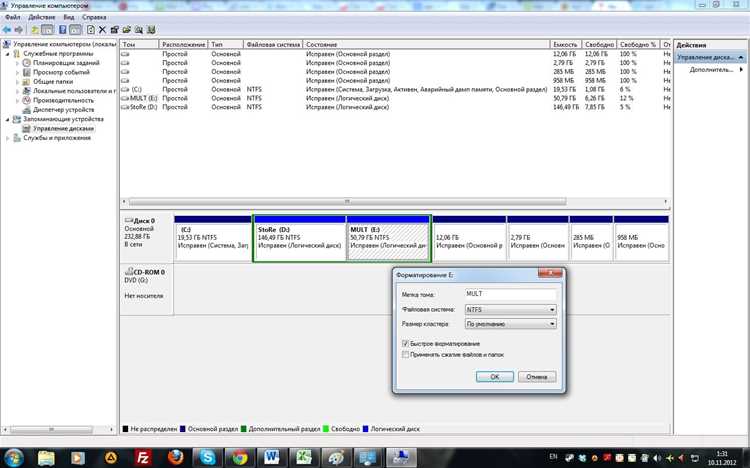Enable file and folder compression checkbox
Viewport: 750px width, 468px height.
point(405,355)
